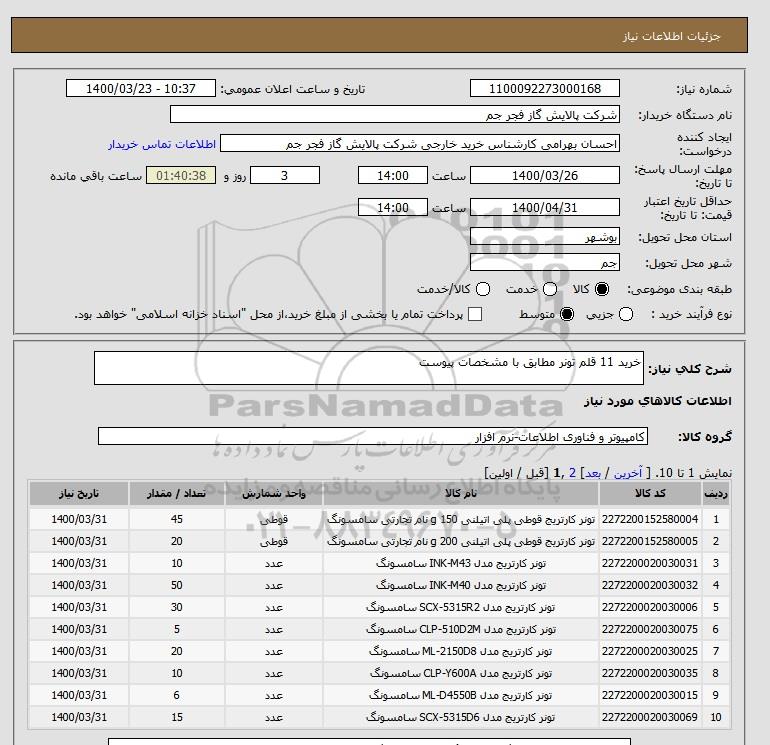Click the ML-2150D8 toner row name

[x=461, y=652]
